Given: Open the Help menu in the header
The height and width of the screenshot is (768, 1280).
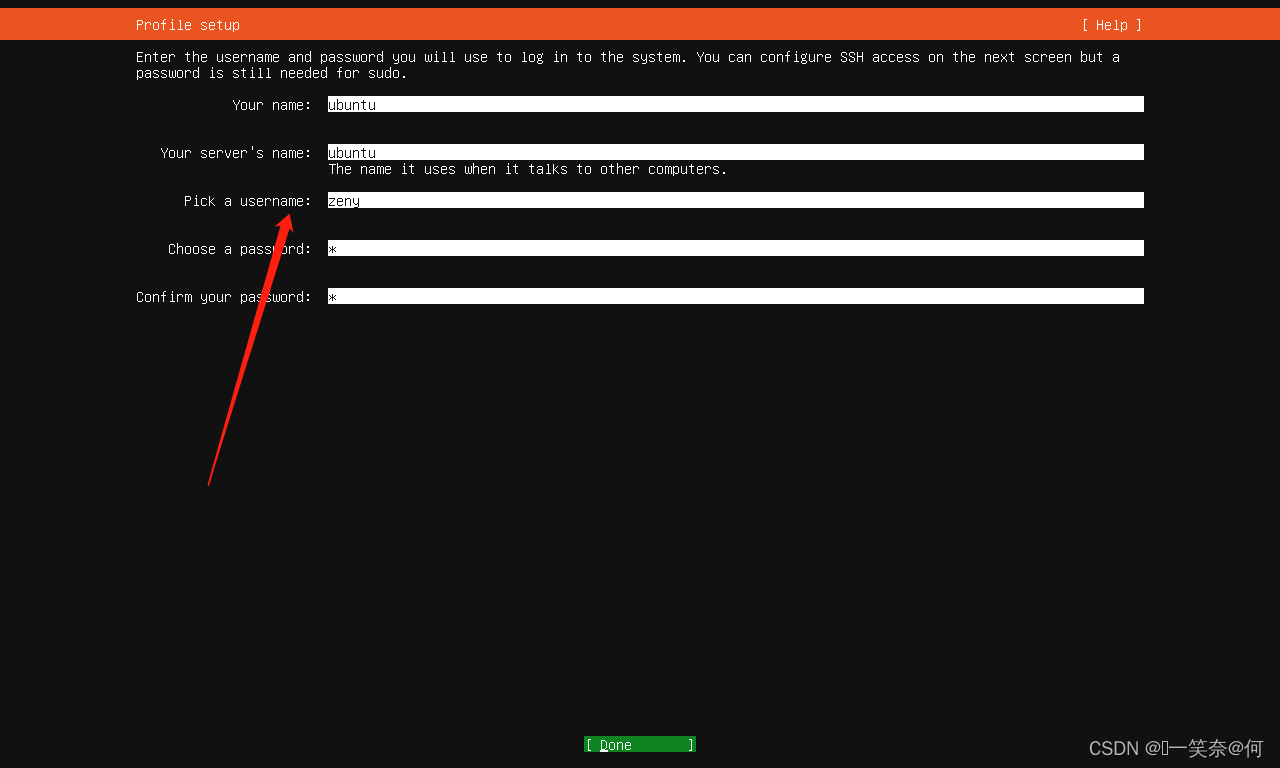Looking at the screenshot, I should coord(1111,25).
